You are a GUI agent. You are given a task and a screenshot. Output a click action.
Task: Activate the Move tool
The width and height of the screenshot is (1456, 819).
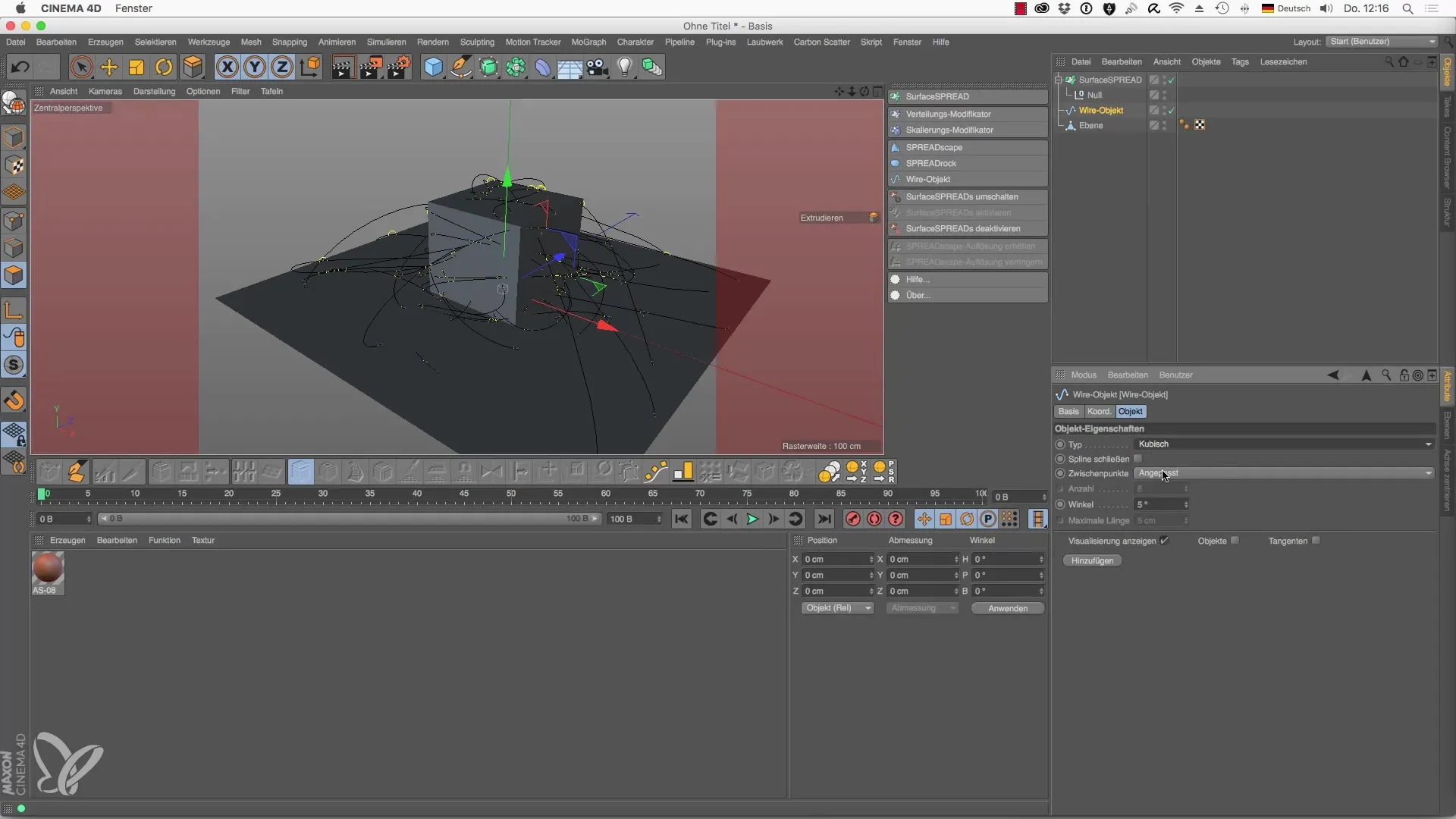coord(109,67)
